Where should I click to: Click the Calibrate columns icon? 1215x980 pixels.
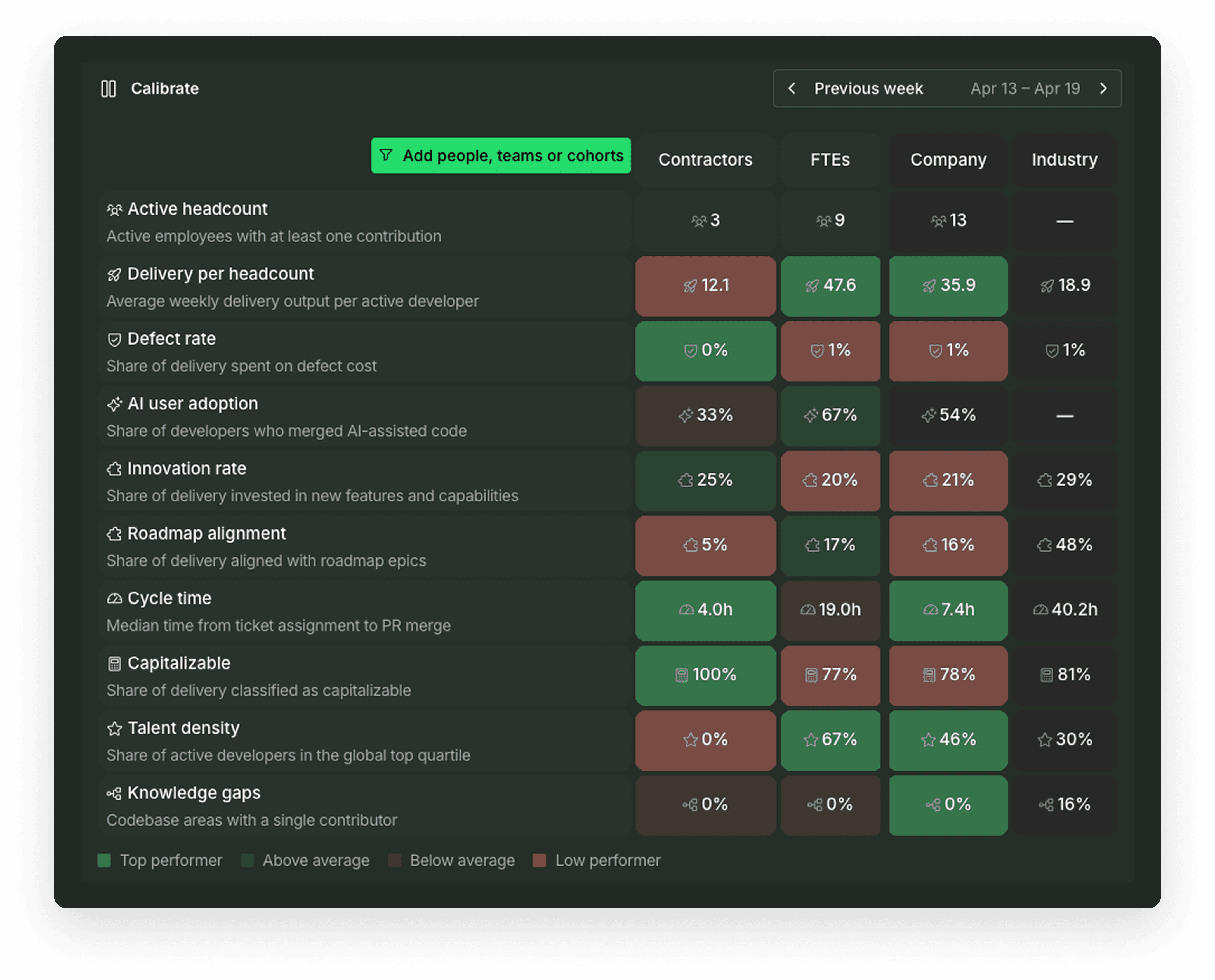(109, 89)
